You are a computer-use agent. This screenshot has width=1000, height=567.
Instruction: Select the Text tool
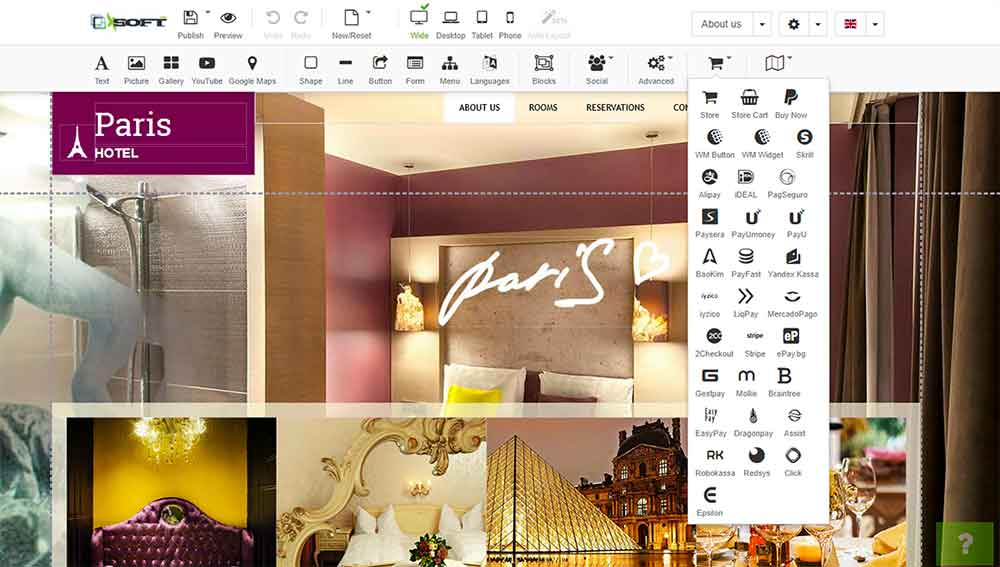tap(102, 70)
